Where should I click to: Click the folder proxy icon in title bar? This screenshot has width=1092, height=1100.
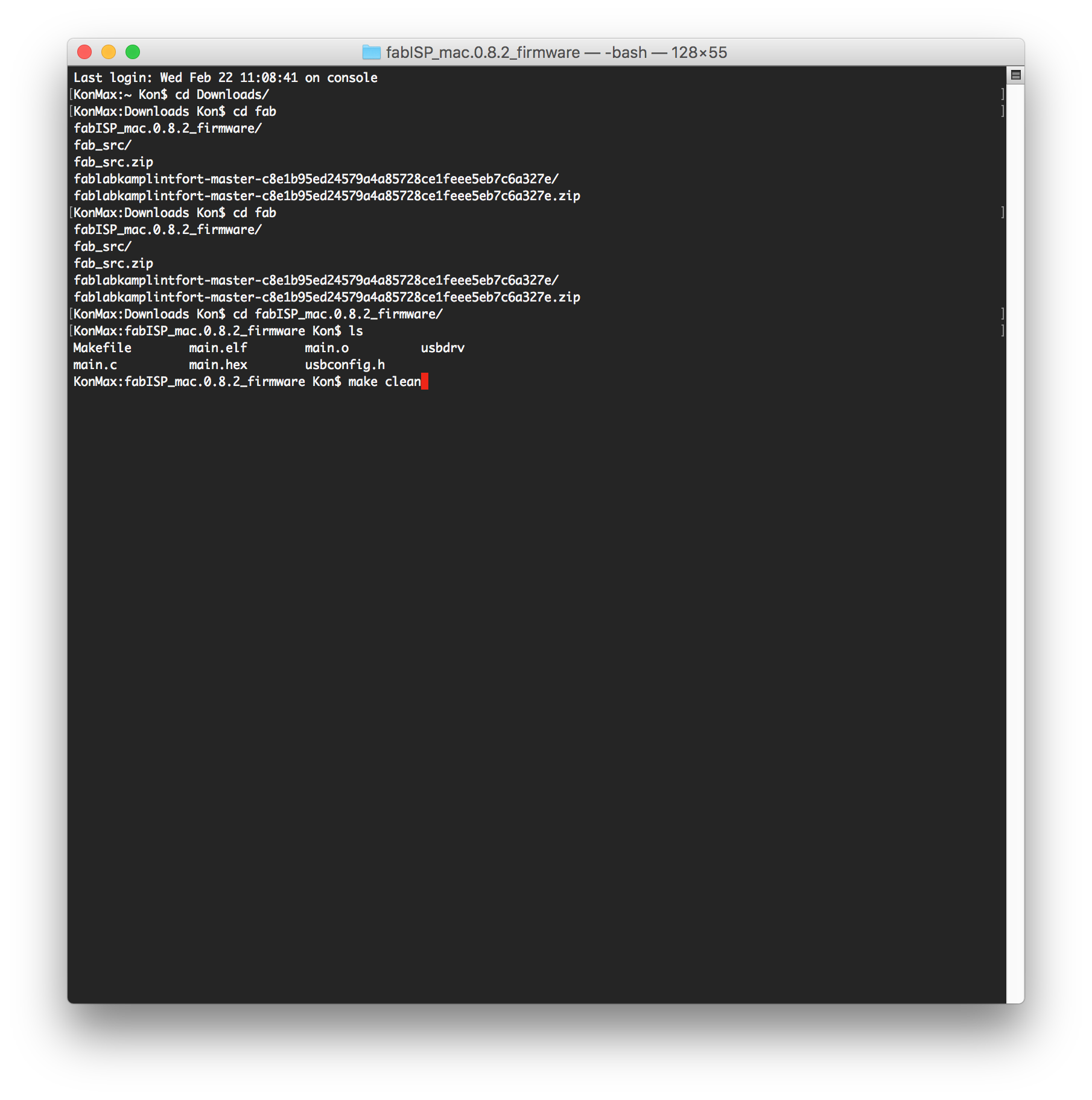pos(371,52)
